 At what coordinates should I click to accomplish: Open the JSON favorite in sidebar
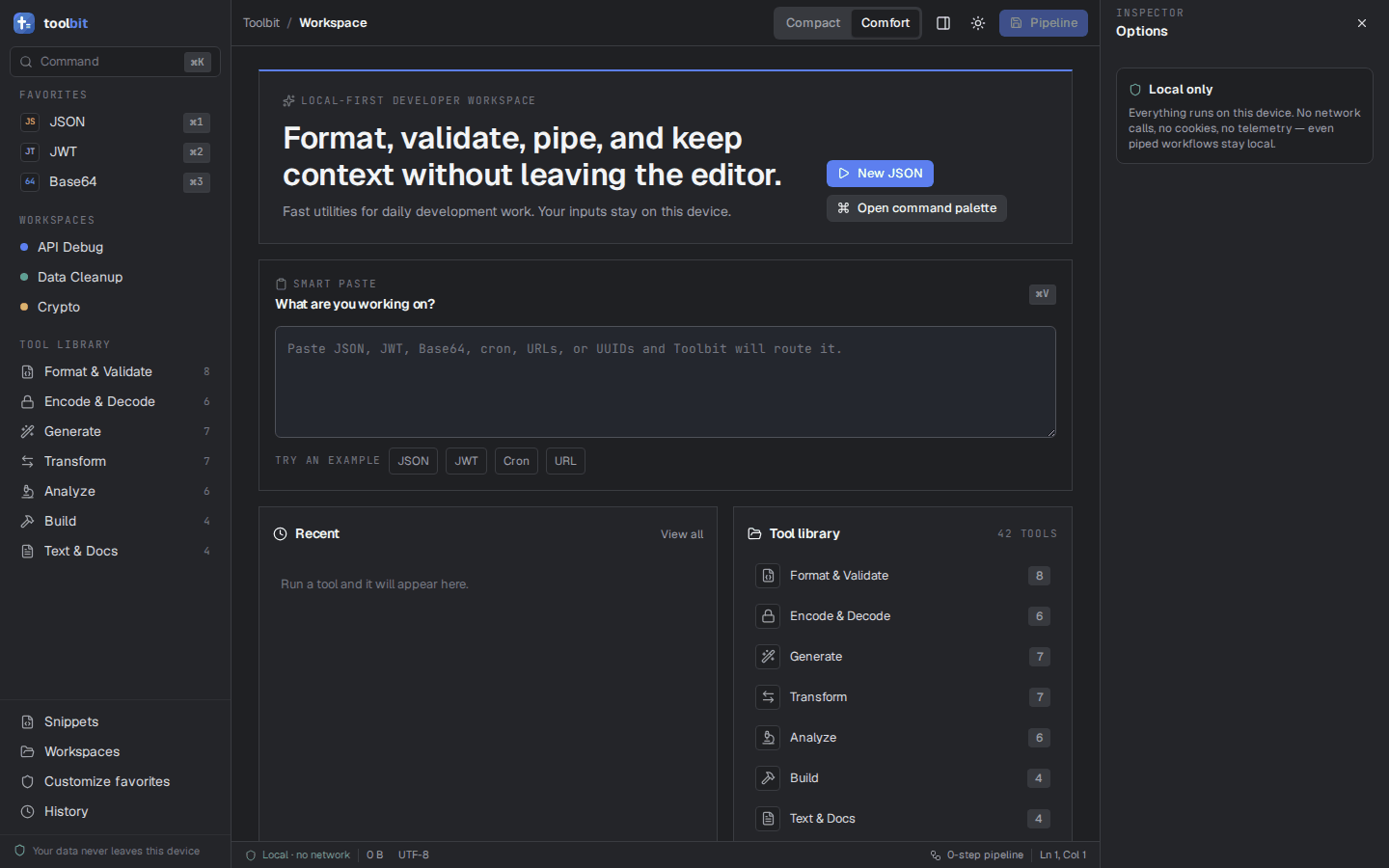click(115, 122)
